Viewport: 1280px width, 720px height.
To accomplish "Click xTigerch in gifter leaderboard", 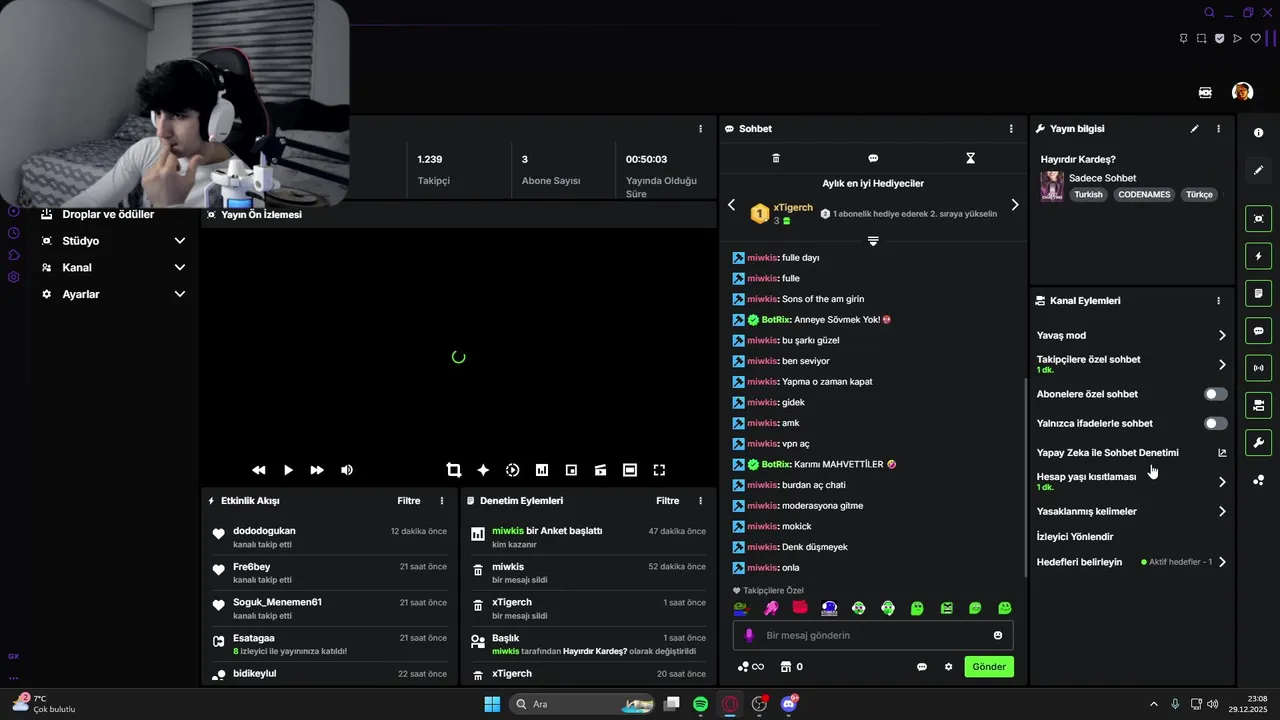I will [x=793, y=208].
